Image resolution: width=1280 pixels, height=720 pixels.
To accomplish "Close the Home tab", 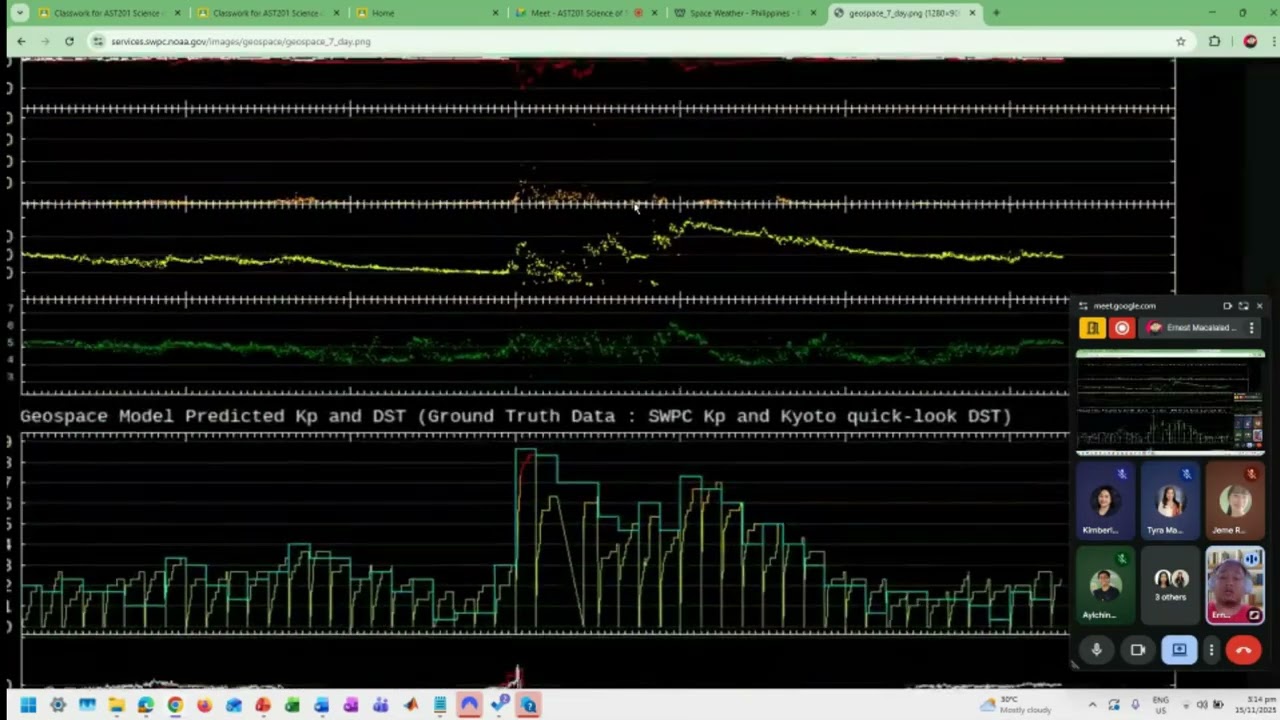I will [495, 13].
